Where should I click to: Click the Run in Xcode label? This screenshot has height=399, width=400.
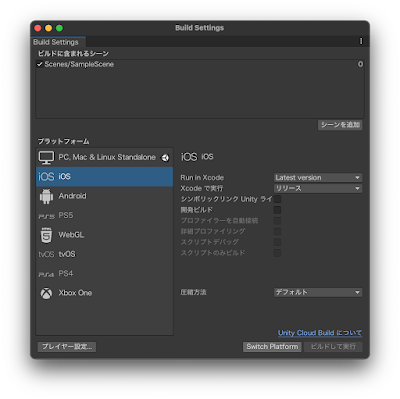point(202,178)
